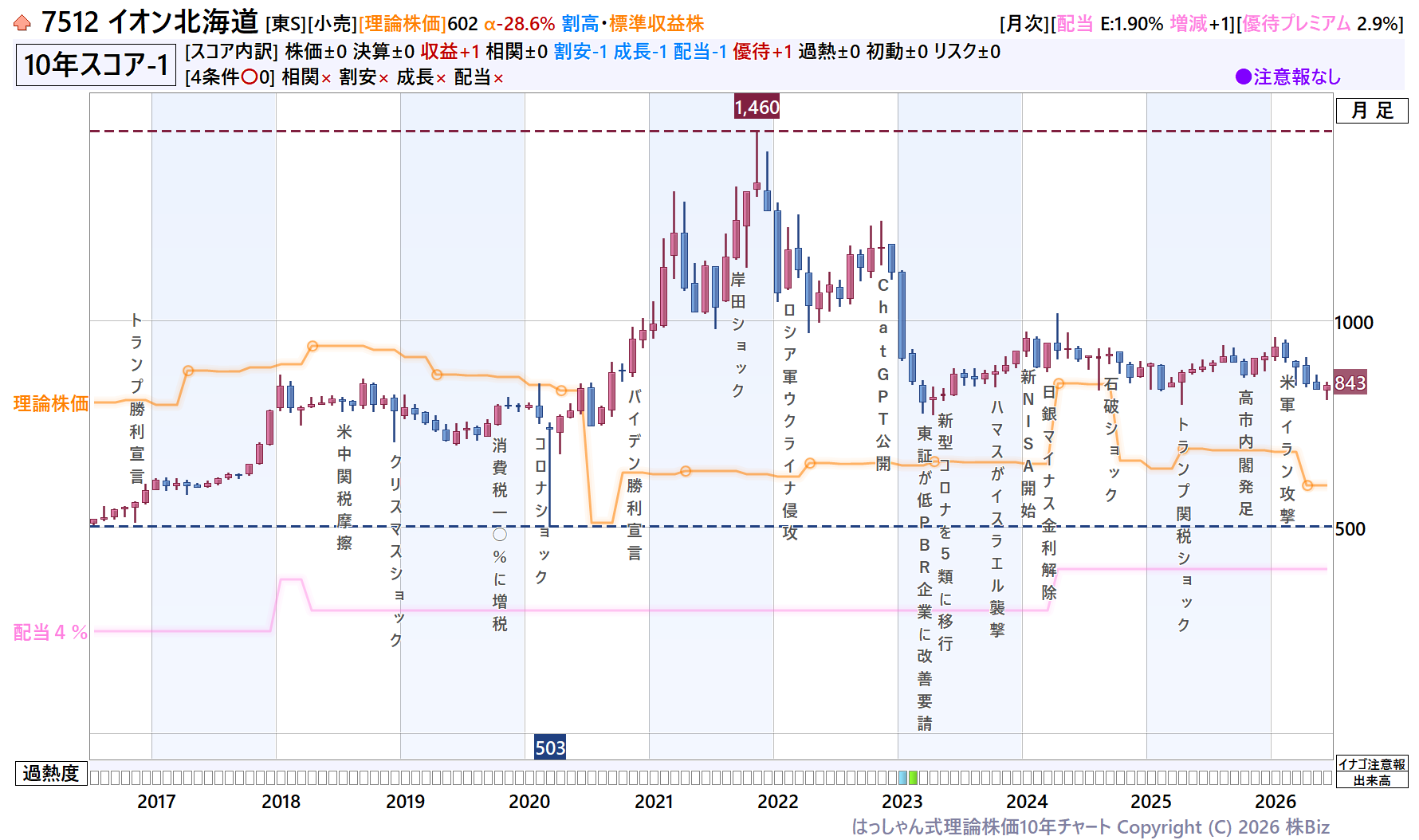Click the red circle in 4条件 label
Image resolution: width=1419 pixels, height=840 pixels.
(250, 77)
